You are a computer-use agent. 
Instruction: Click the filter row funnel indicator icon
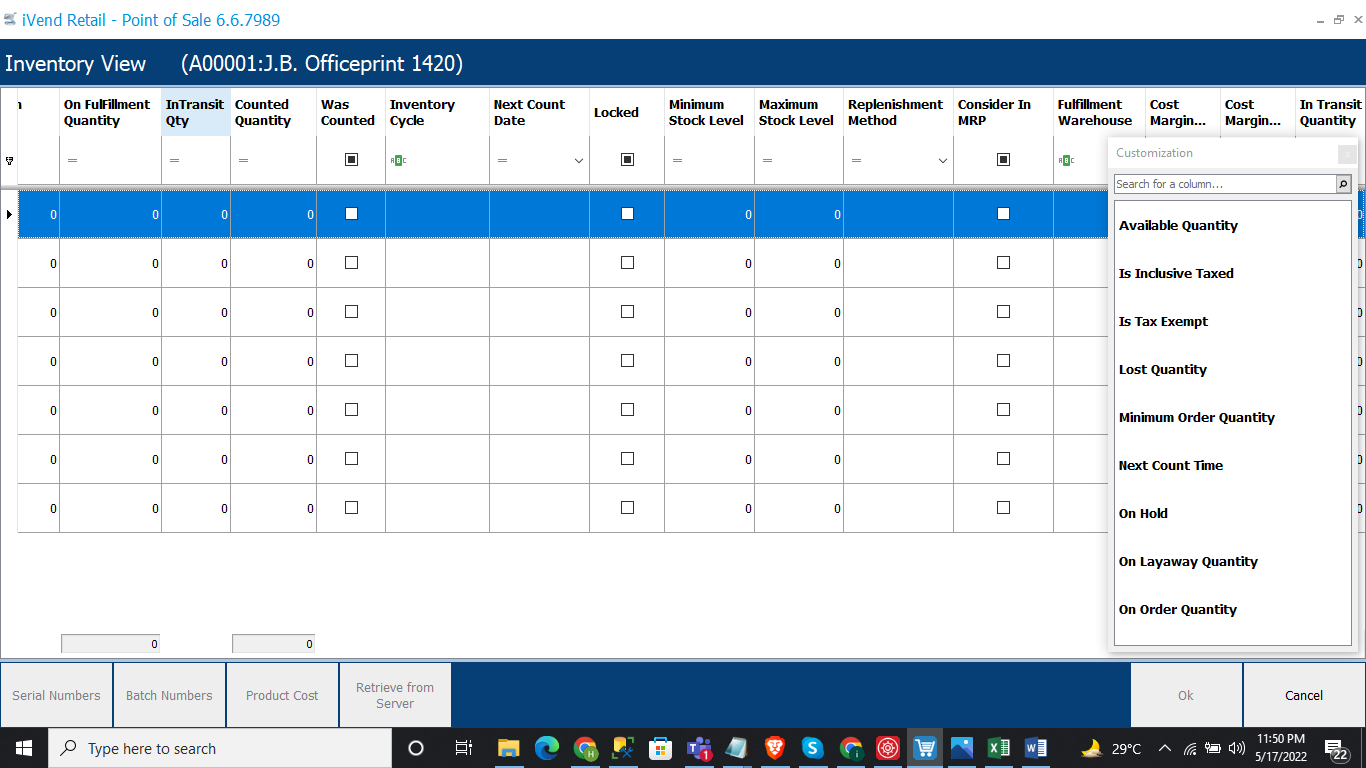tap(9, 161)
